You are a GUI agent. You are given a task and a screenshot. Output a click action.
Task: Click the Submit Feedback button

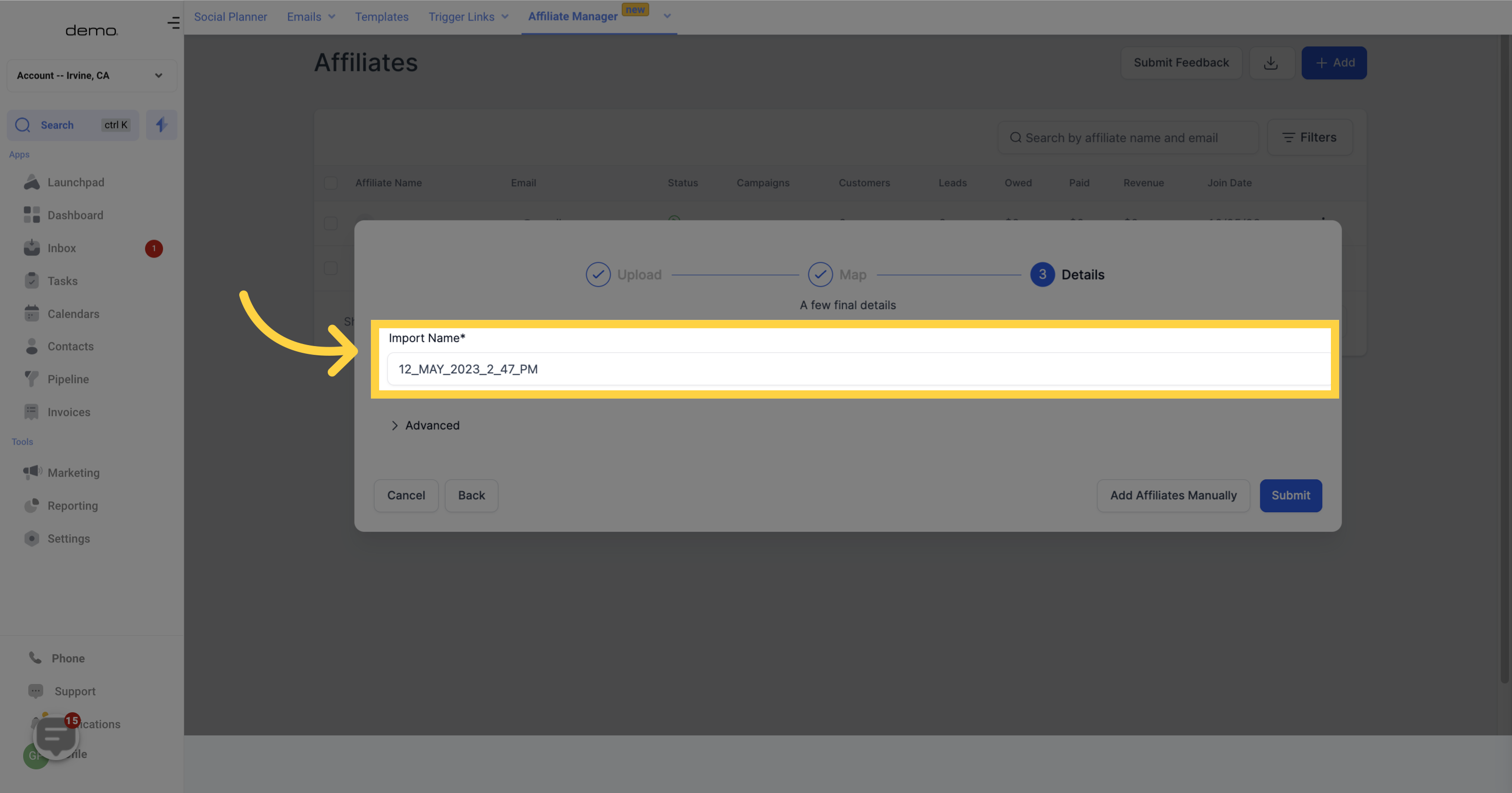(1181, 63)
